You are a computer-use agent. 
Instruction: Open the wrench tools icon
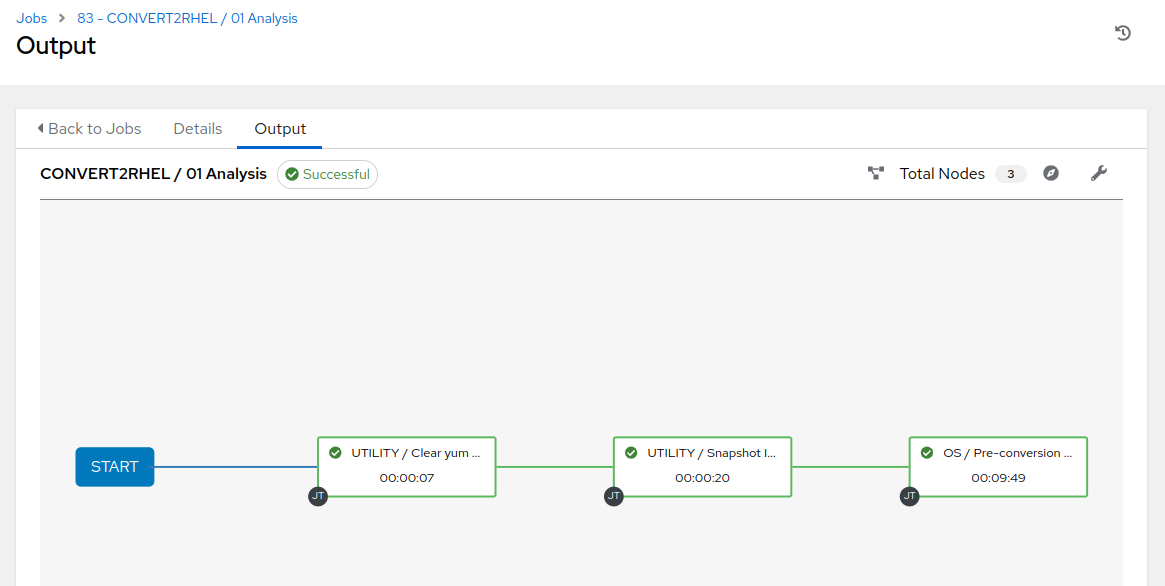click(x=1098, y=174)
